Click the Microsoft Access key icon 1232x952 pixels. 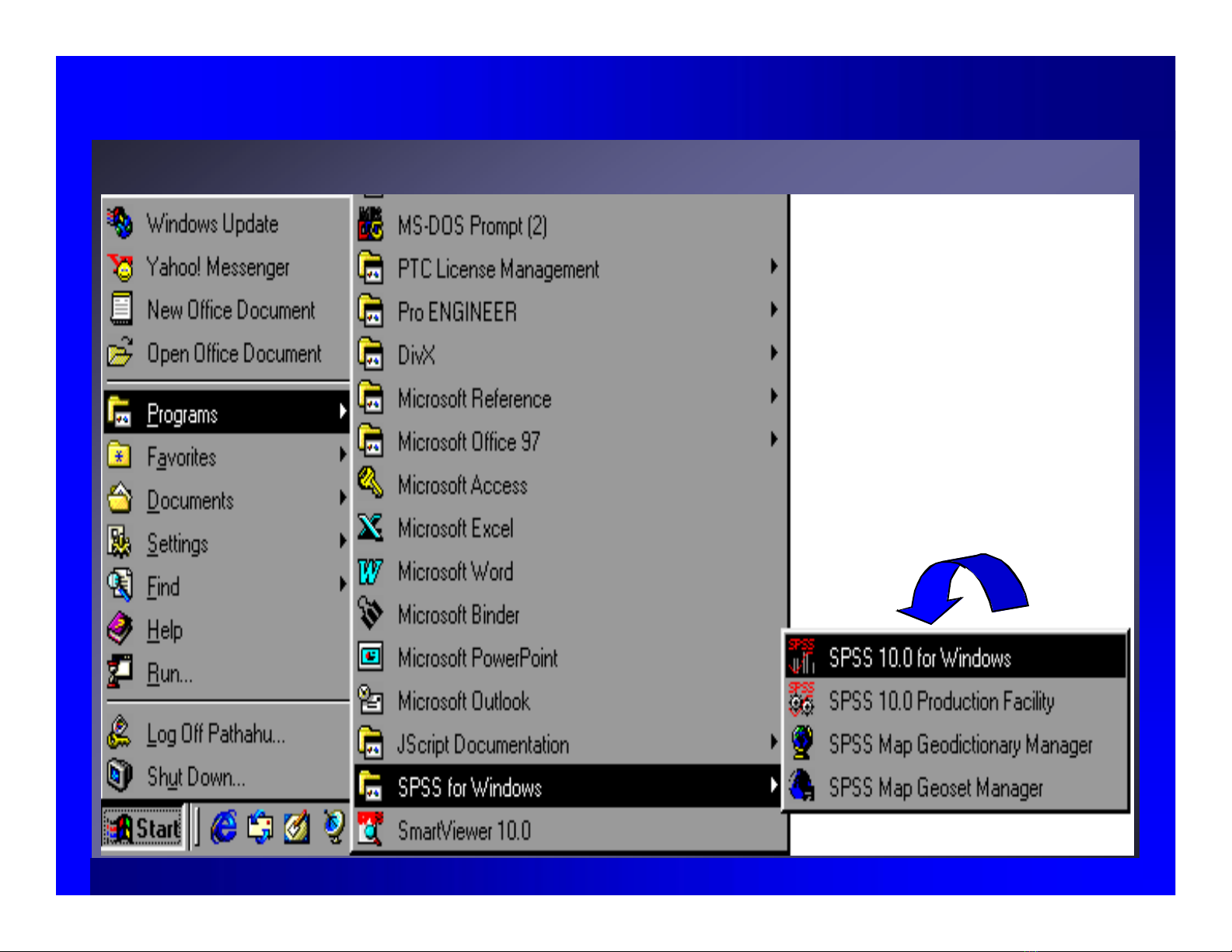click(370, 483)
